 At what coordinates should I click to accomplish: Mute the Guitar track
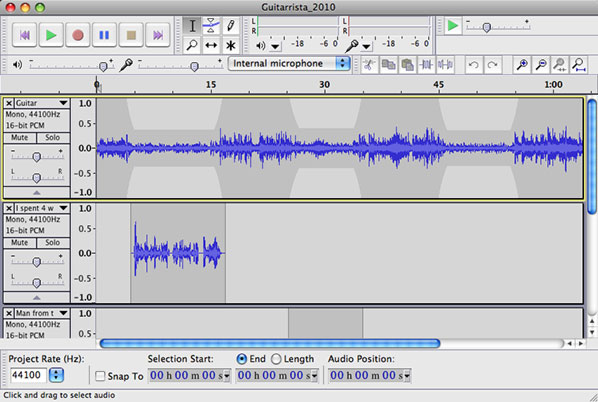coord(20,137)
